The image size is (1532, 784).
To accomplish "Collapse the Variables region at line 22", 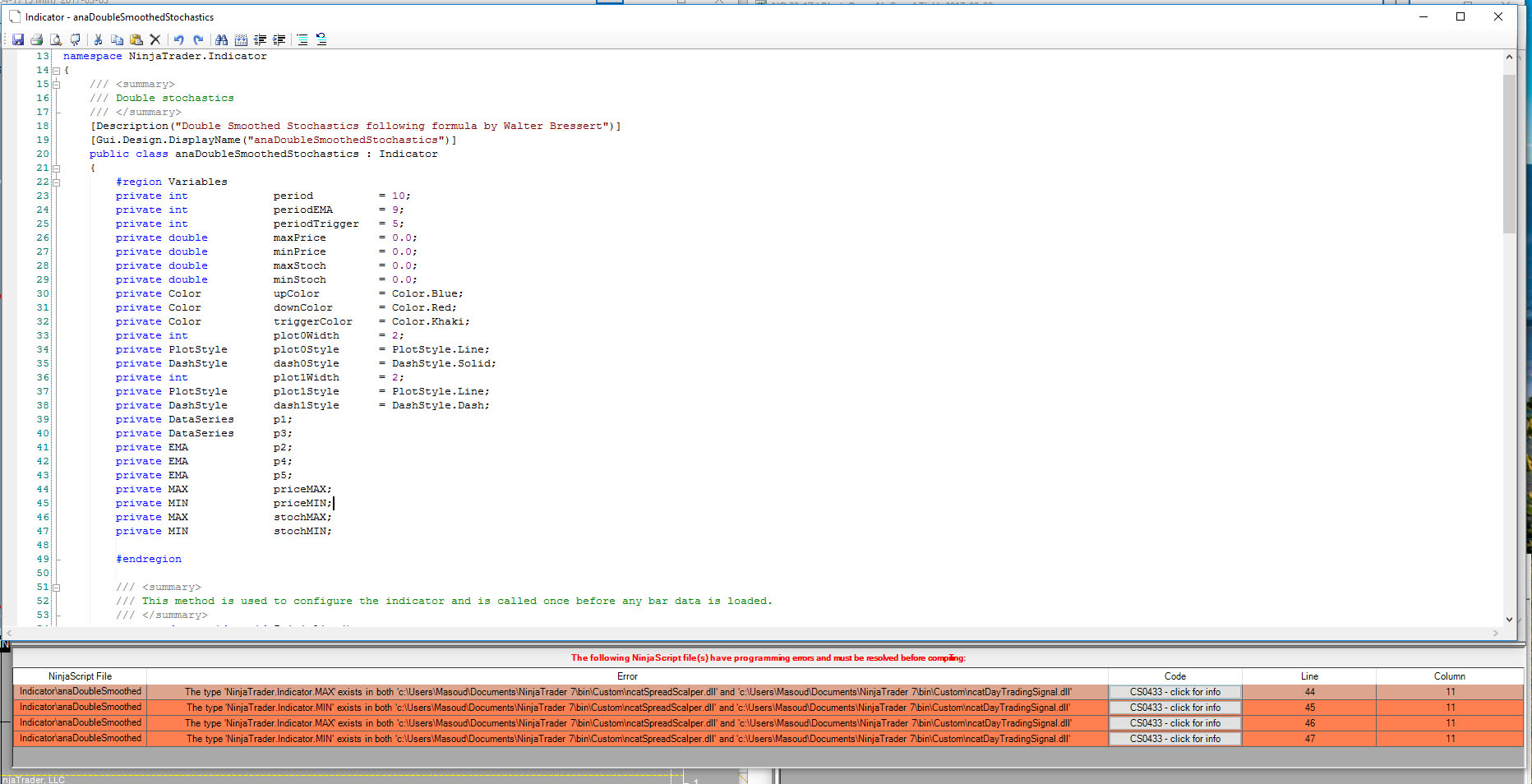I will pos(56,182).
